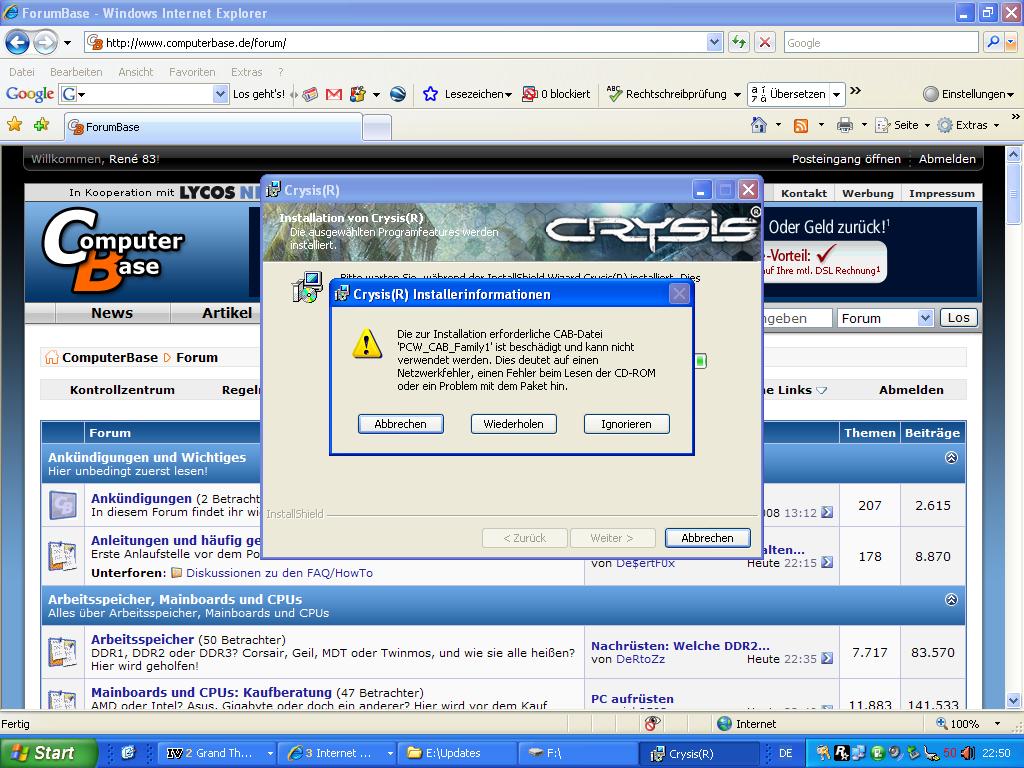Open Mainboards und CPUs: Kaufberatung forum
This screenshot has height=768, width=1024.
coord(211,692)
